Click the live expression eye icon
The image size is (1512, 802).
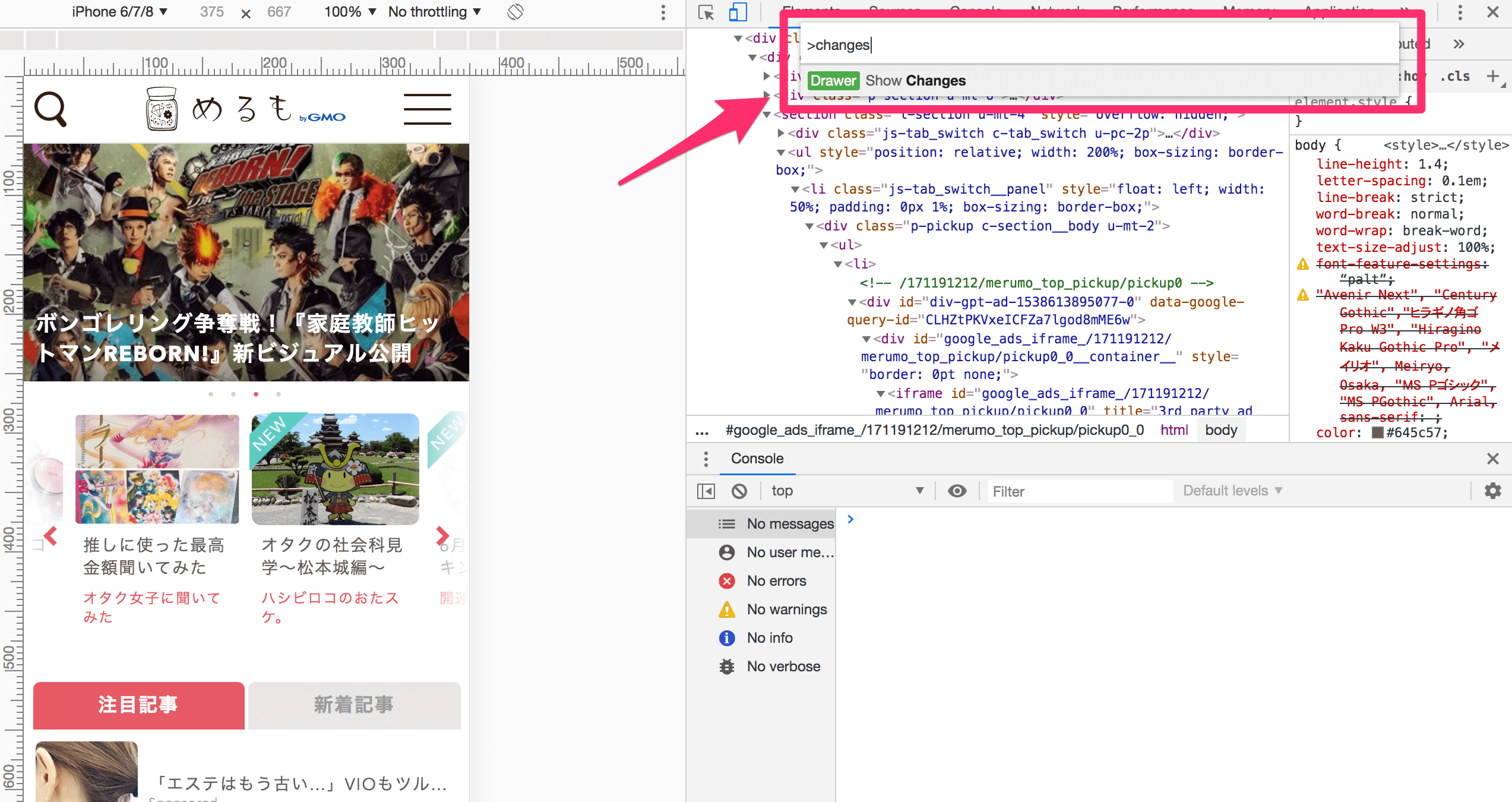tap(957, 491)
